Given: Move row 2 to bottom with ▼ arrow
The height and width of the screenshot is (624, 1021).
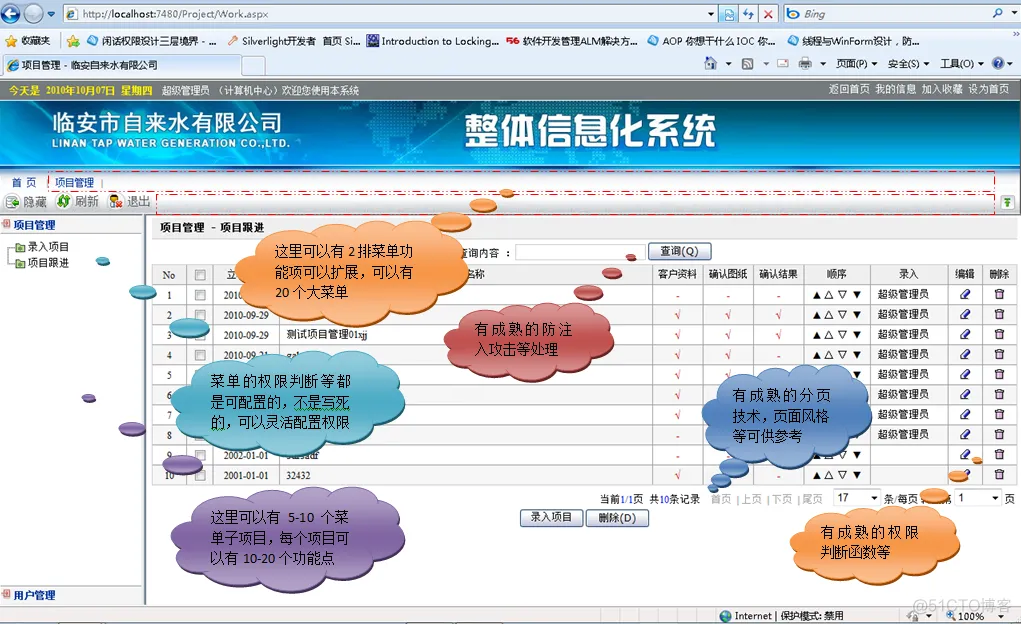Looking at the screenshot, I should point(857,315).
